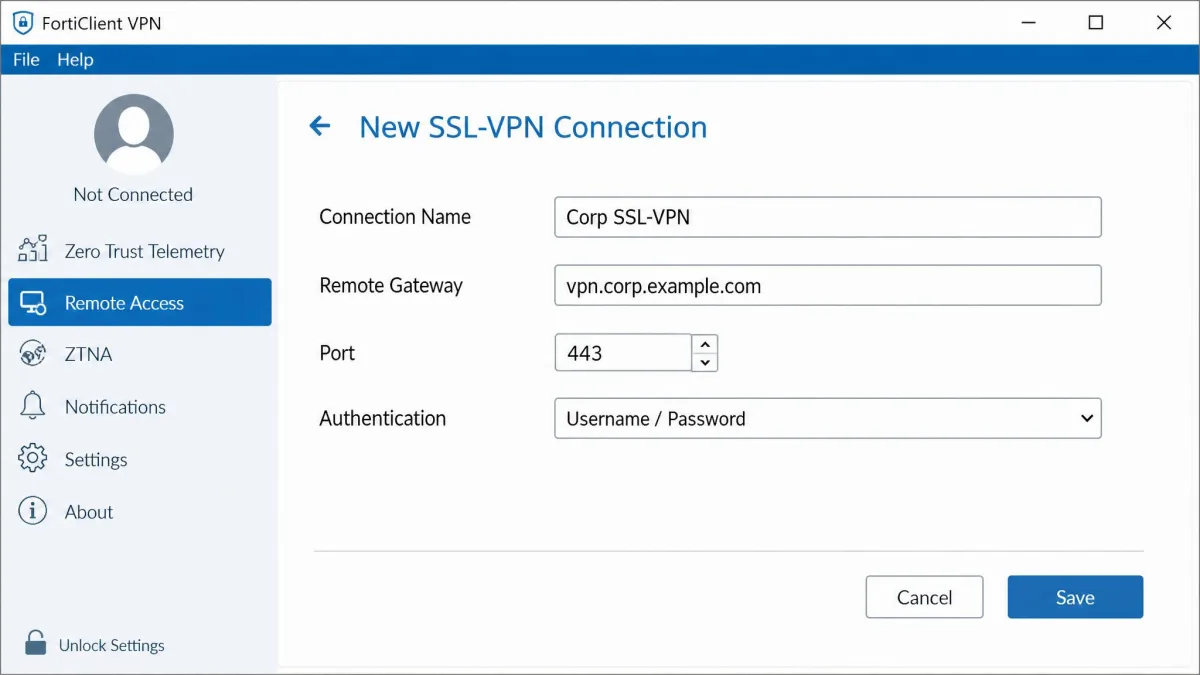Image resolution: width=1200 pixels, height=675 pixels.
Task: Save the new VPN connection
Action: (x=1075, y=597)
